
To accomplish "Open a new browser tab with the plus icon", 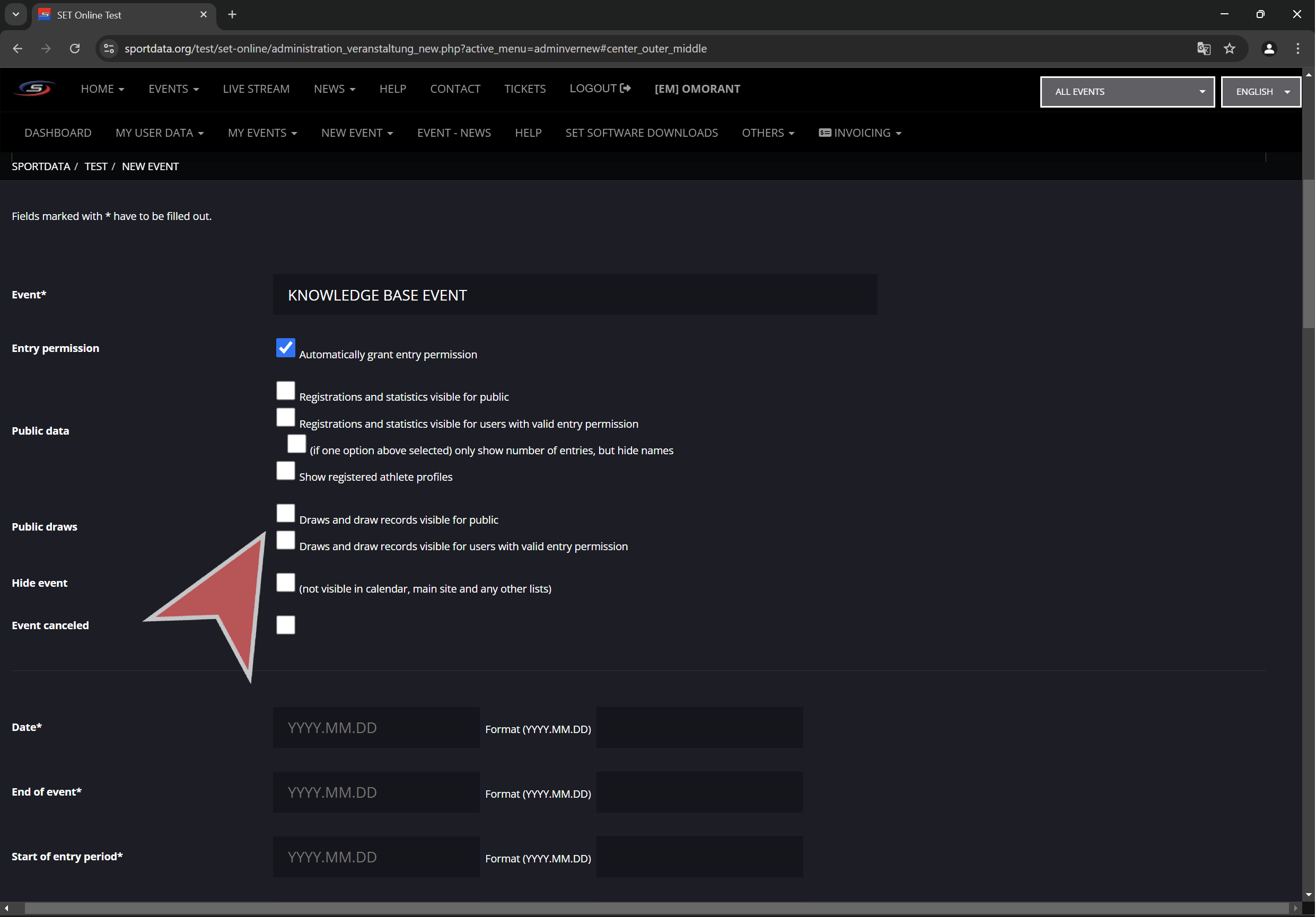I will click(x=232, y=15).
